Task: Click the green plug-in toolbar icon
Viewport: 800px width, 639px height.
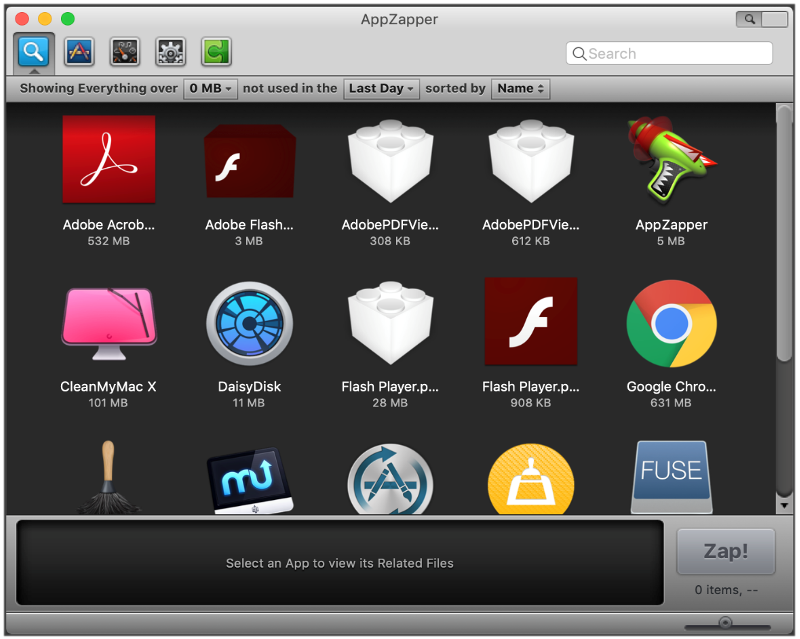Action: pyautogui.click(x=216, y=52)
